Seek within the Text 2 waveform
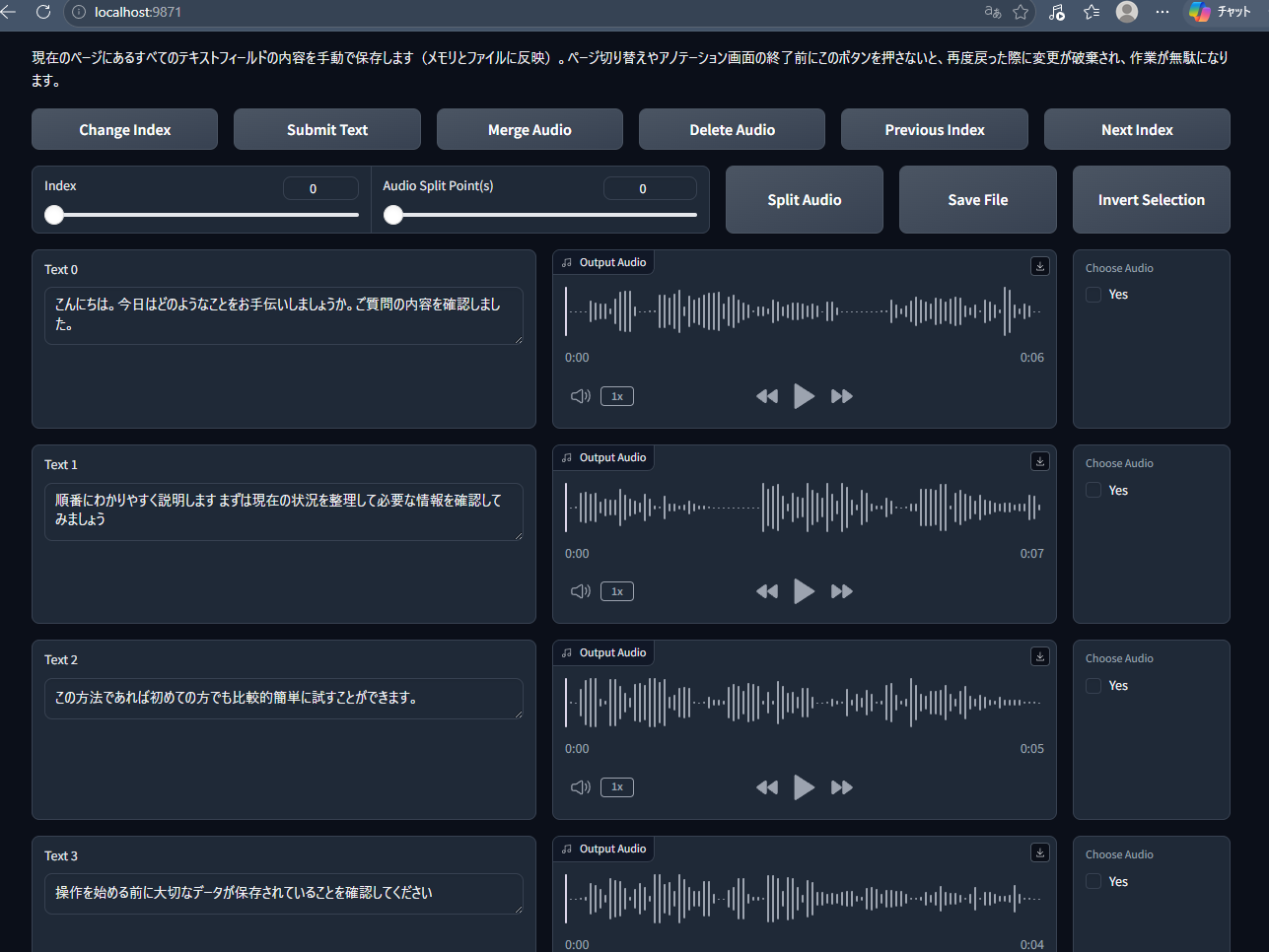The height and width of the screenshot is (952, 1269). [804, 703]
